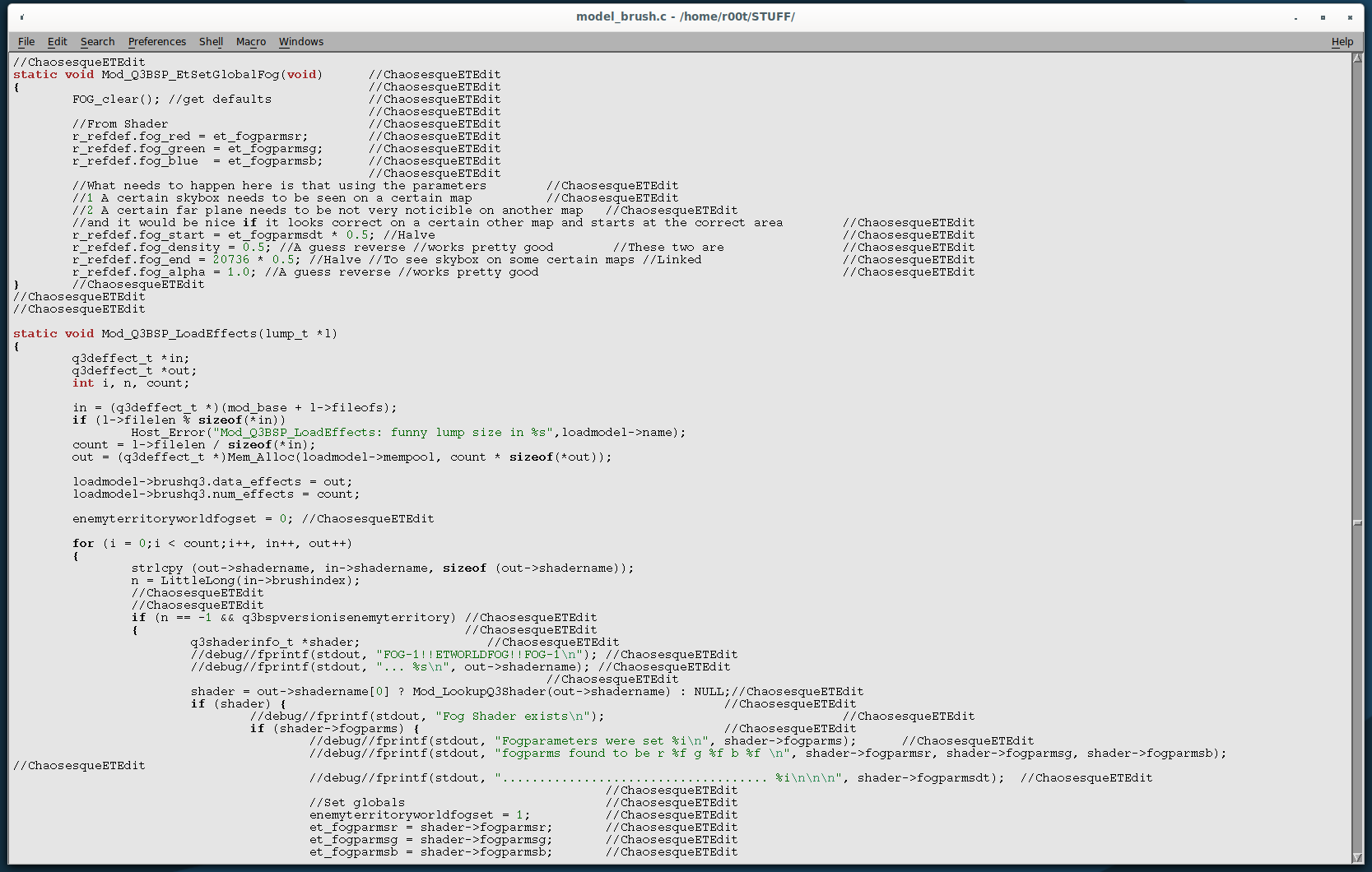Place cursor on 'FOG_clear(); //get defaults'
Screen dimensions: 1372x872
[171, 100]
